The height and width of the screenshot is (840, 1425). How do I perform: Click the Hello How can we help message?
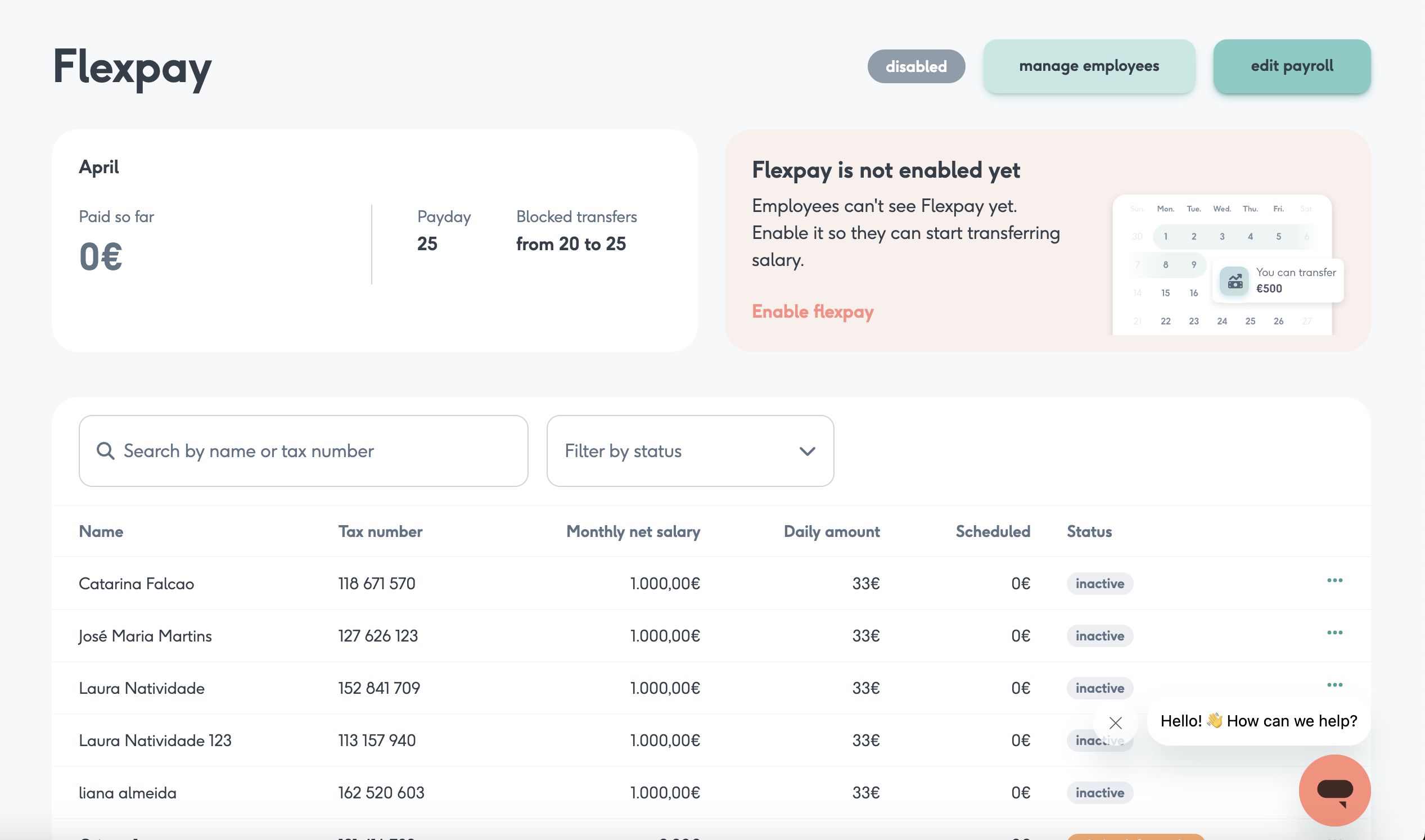pos(1259,721)
